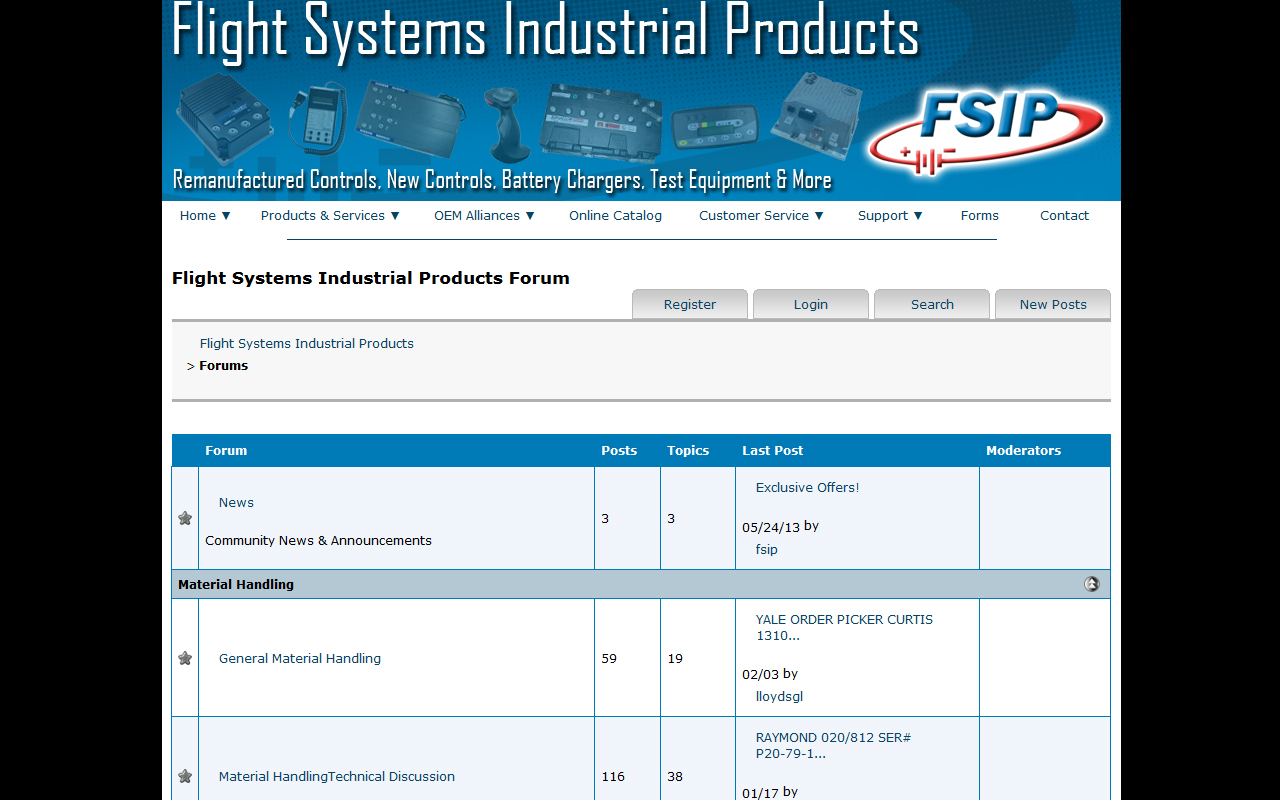Expand the Support menu
Screen dimensions: 1280x800
click(889, 215)
